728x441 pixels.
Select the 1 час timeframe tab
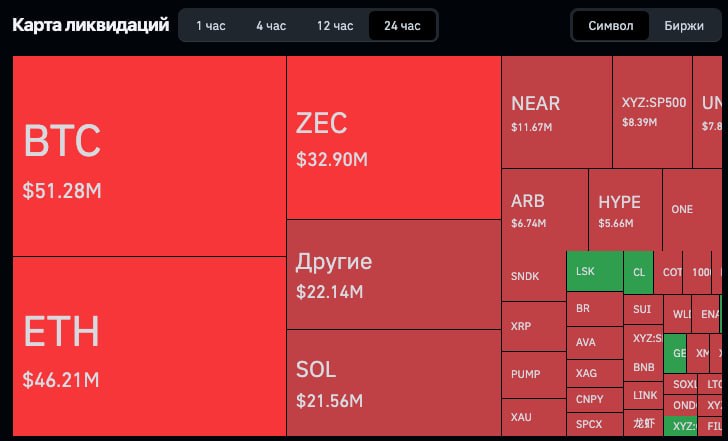[211, 26]
